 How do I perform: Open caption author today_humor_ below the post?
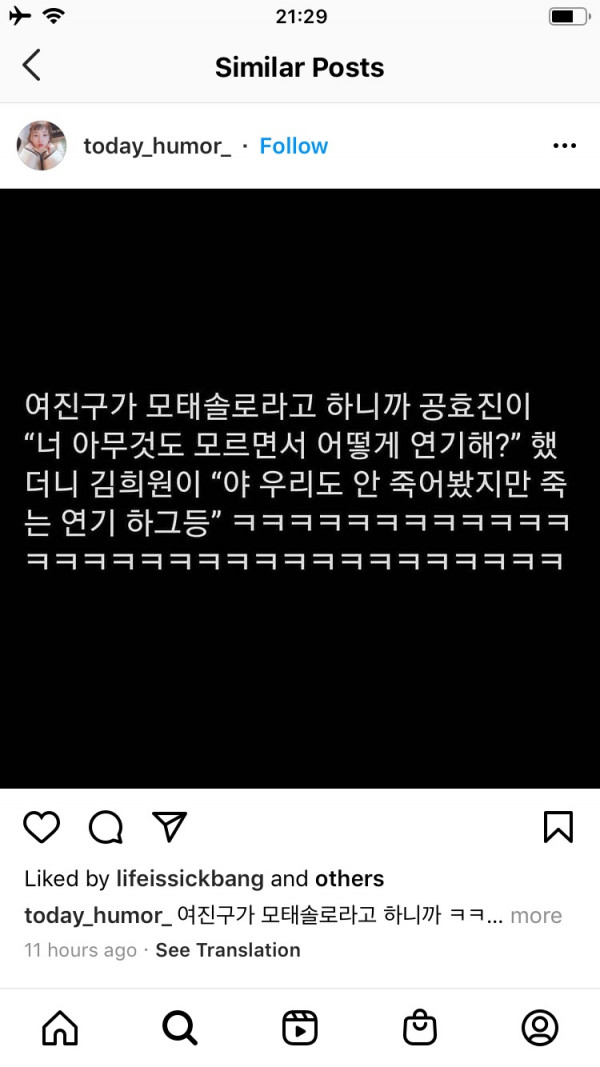pos(98,915)
